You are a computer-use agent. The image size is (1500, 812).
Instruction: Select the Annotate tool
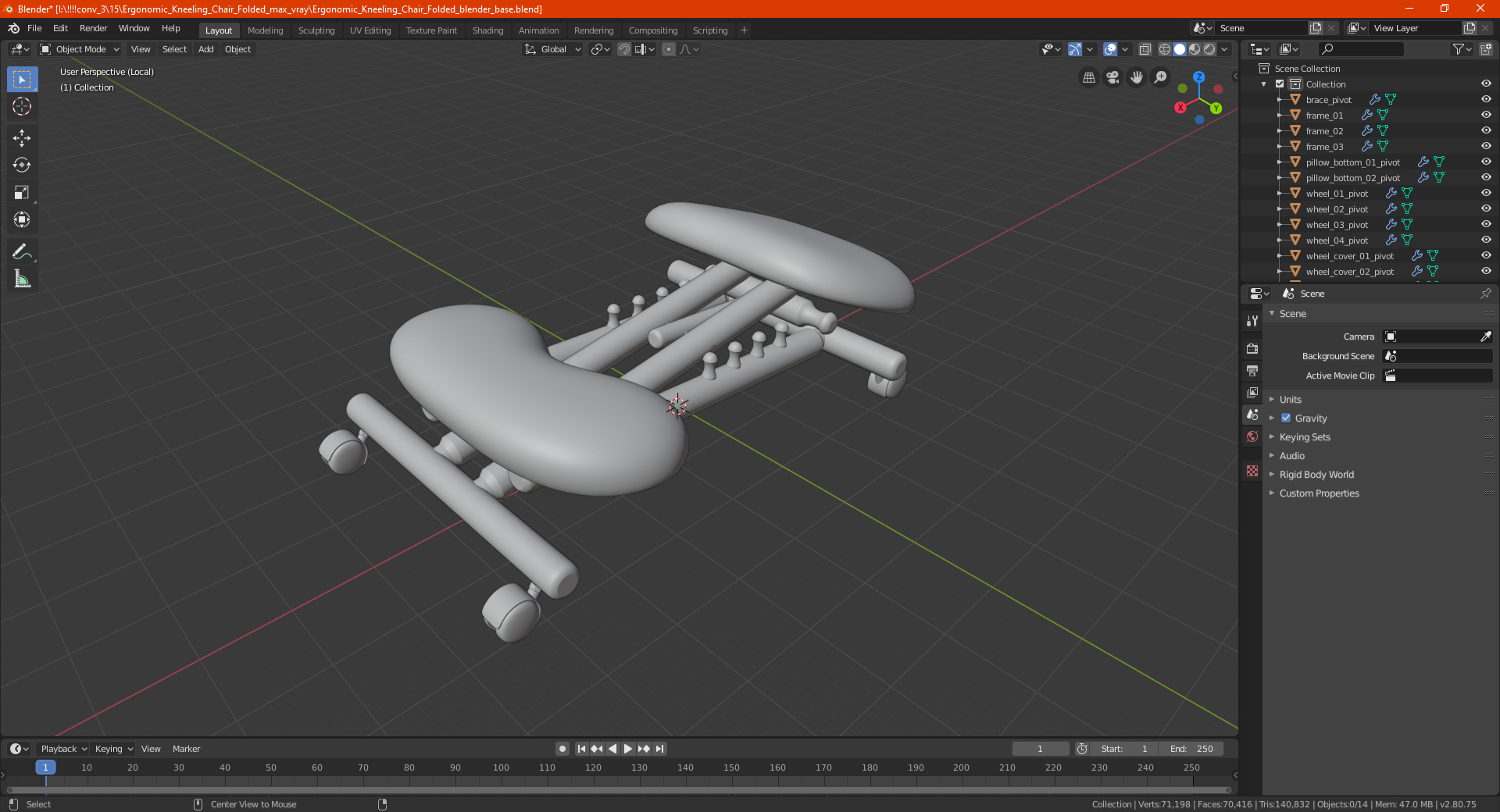pos(22,251)
